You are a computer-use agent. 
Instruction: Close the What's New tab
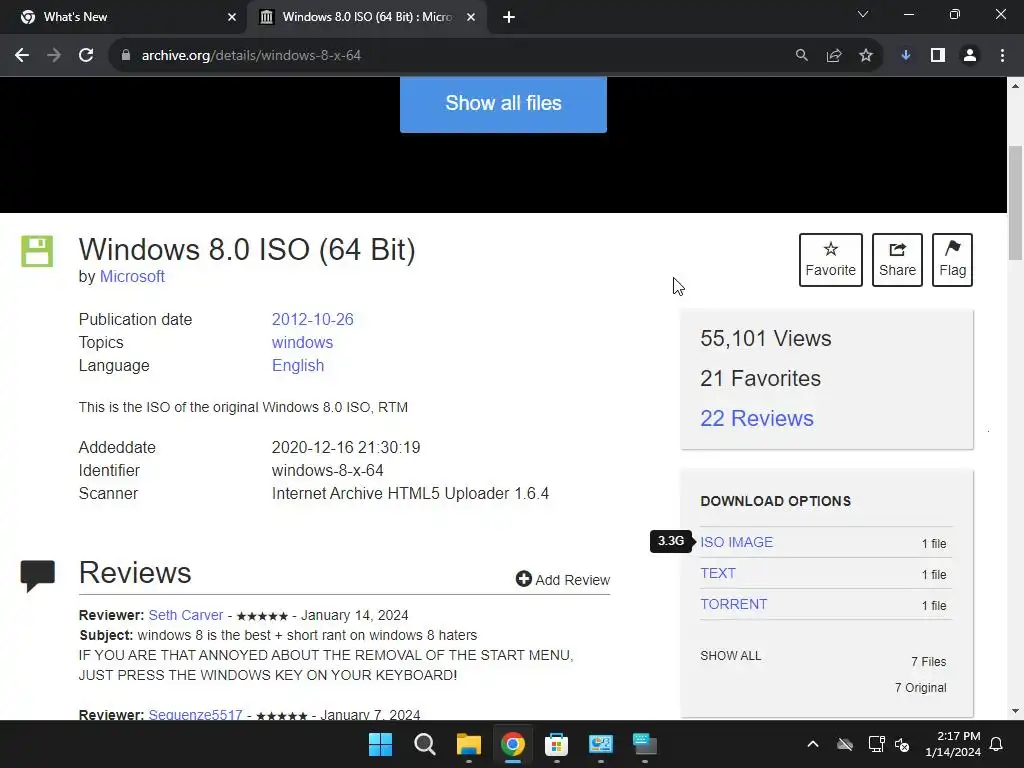pyautogui.click(x=232, y=17)
